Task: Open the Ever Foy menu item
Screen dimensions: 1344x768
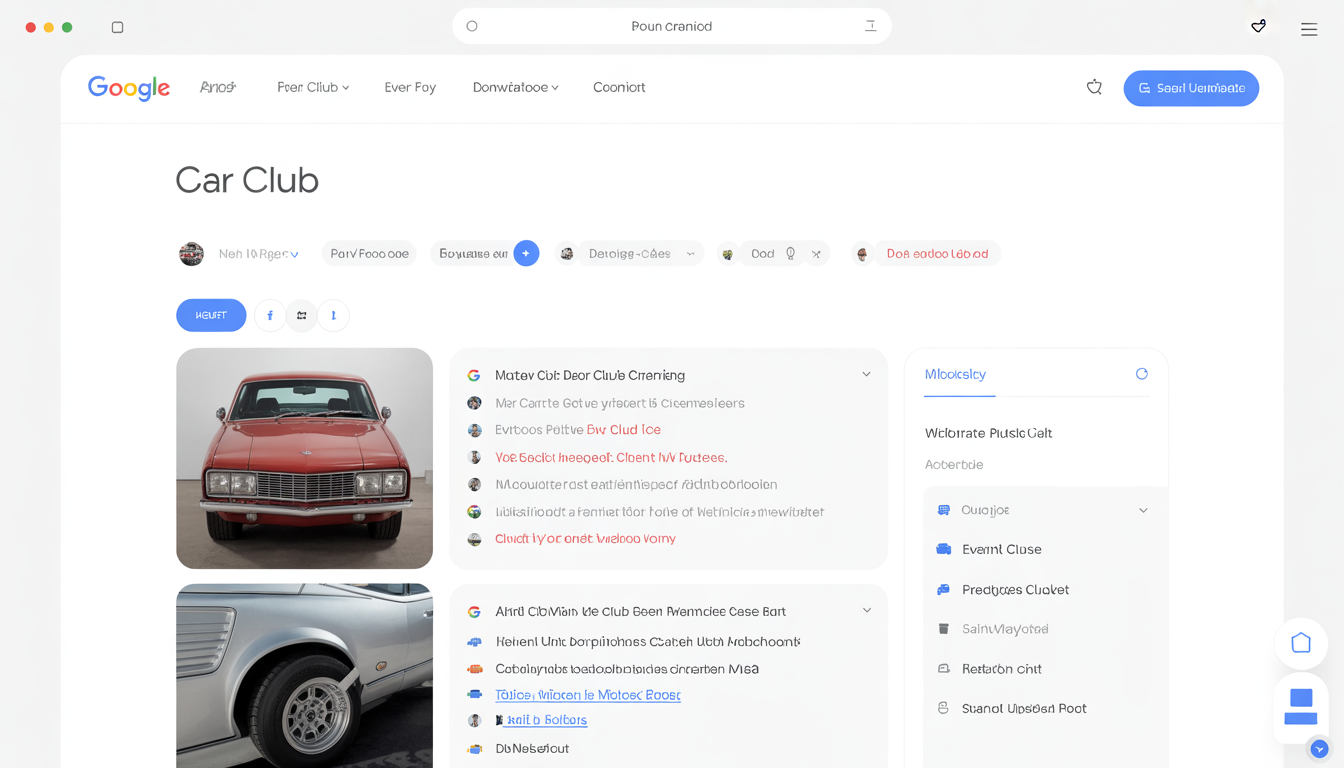Action: [410, 88]
